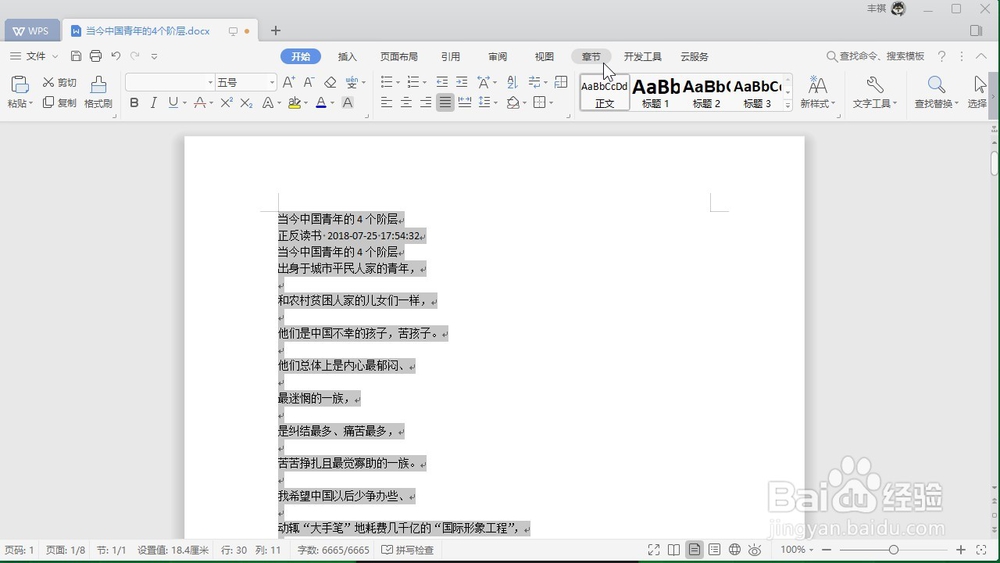Screen dimensions: 1000x563
Task: Click the zoom slider handle
Action: pyautogui.click(x=893, y=550)
